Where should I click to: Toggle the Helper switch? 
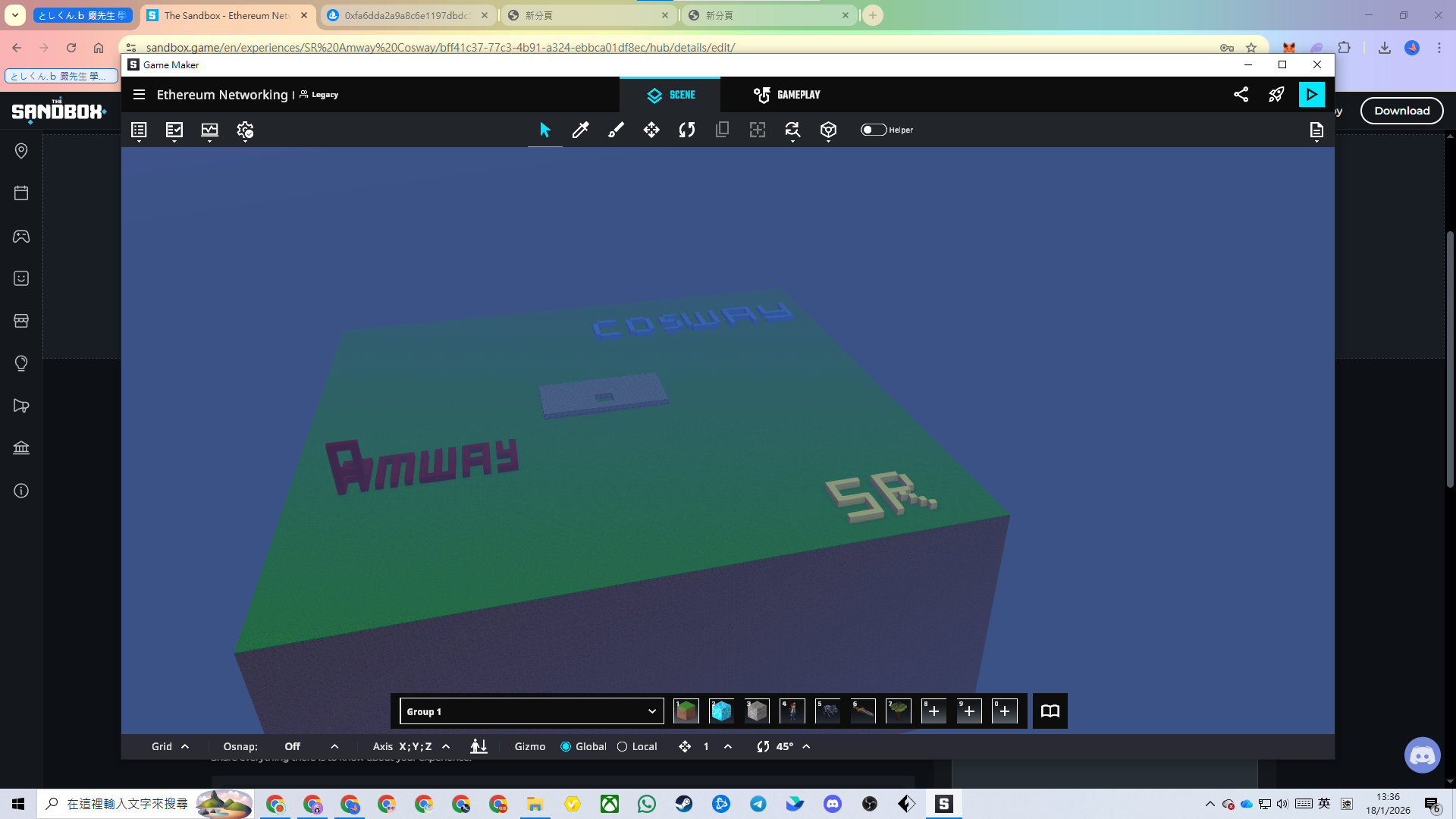pyautogui.click(x=874, y=130)
